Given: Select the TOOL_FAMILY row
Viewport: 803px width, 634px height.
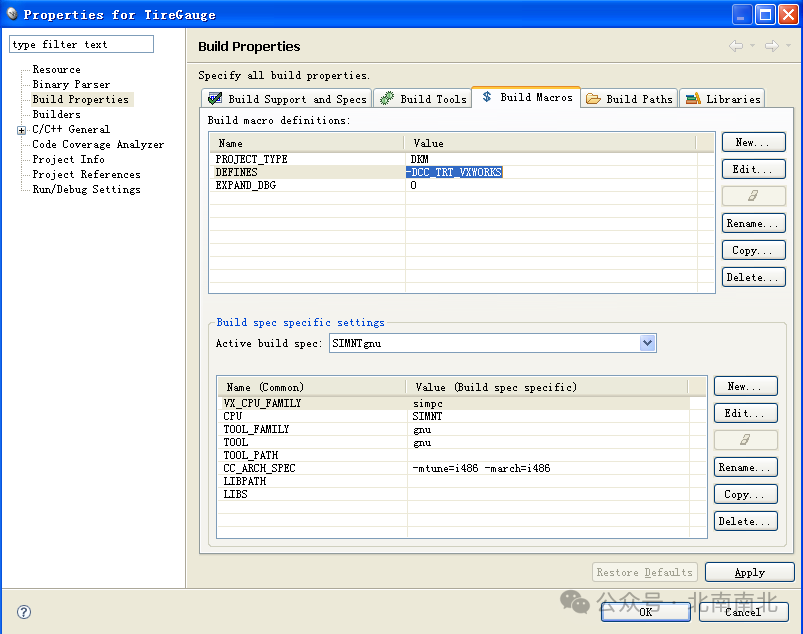Looking at the screenshot, I should [x=454, y=429].
